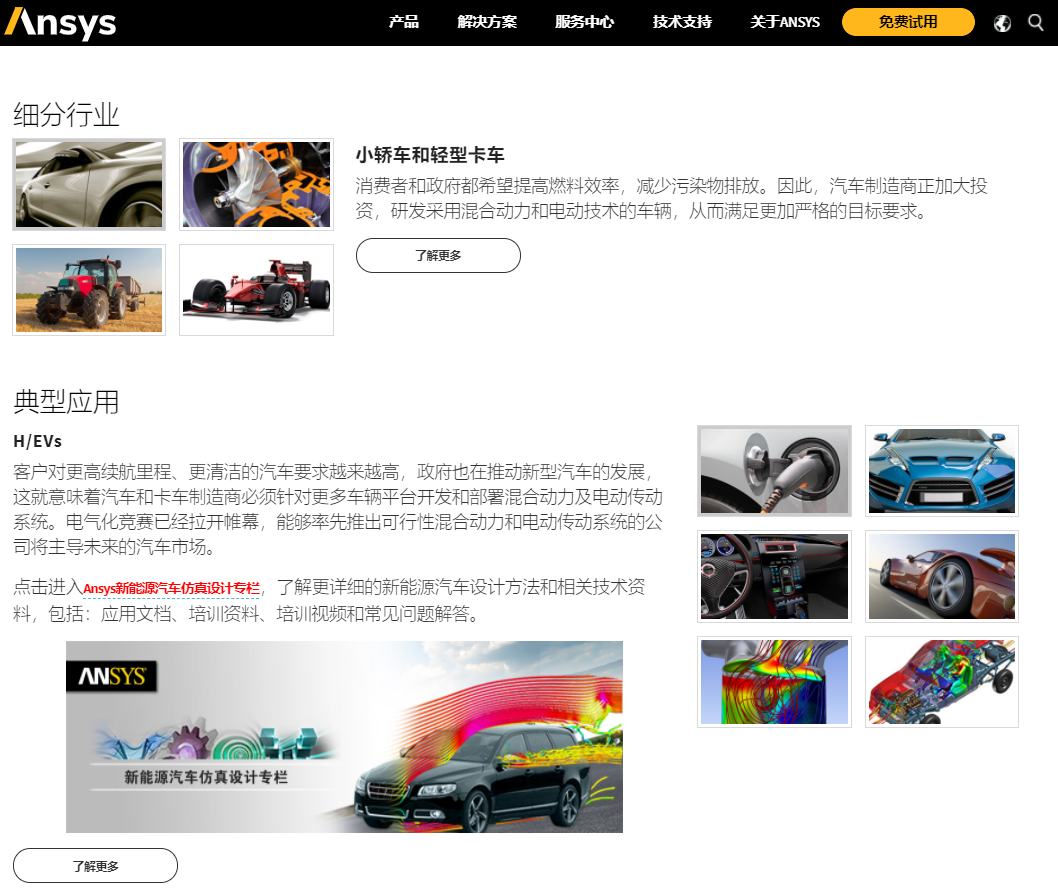Open the 服务中心 menu

[584, 22]
